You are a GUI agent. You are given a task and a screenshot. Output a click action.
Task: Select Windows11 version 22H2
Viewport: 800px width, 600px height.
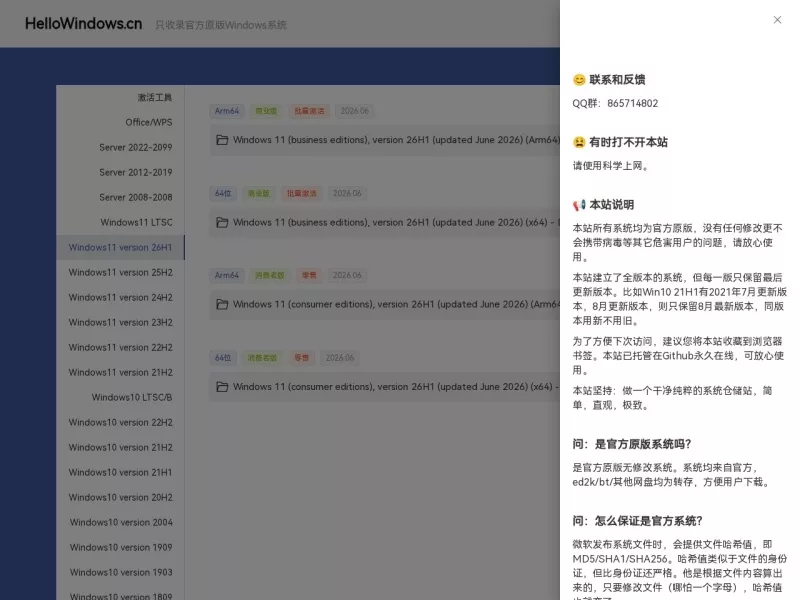(120, 347)
